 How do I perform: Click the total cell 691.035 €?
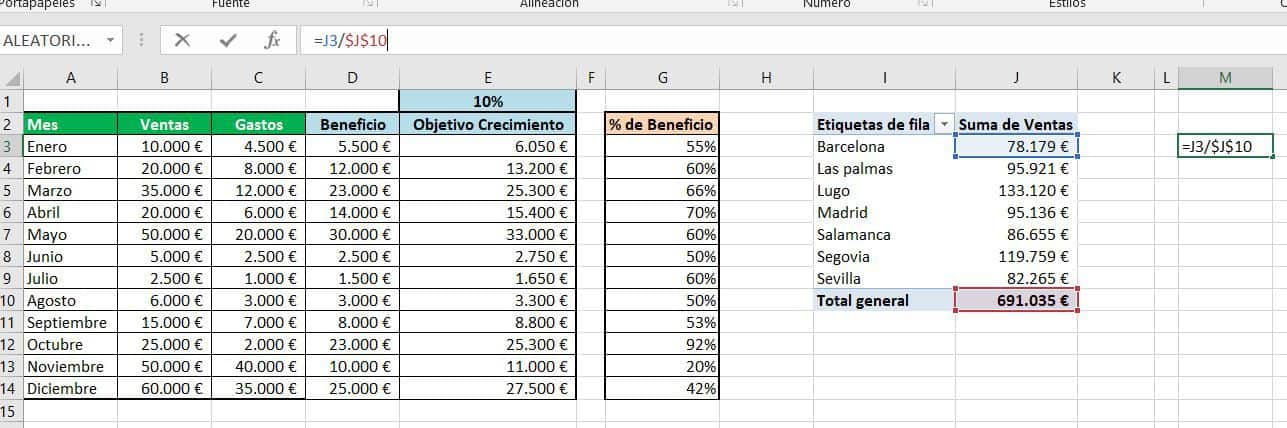pyautogui.click(x=1016, y=300)
